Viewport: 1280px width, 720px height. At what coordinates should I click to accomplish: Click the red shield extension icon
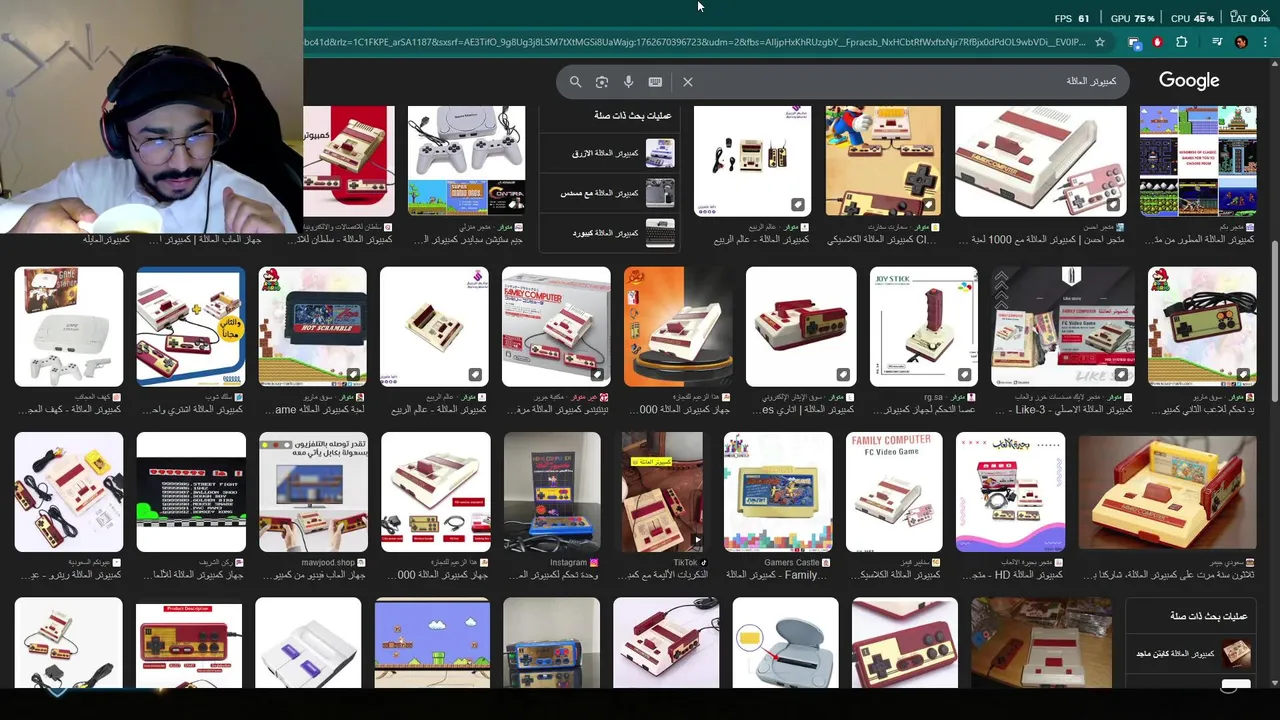click(x=1157, y=42)
